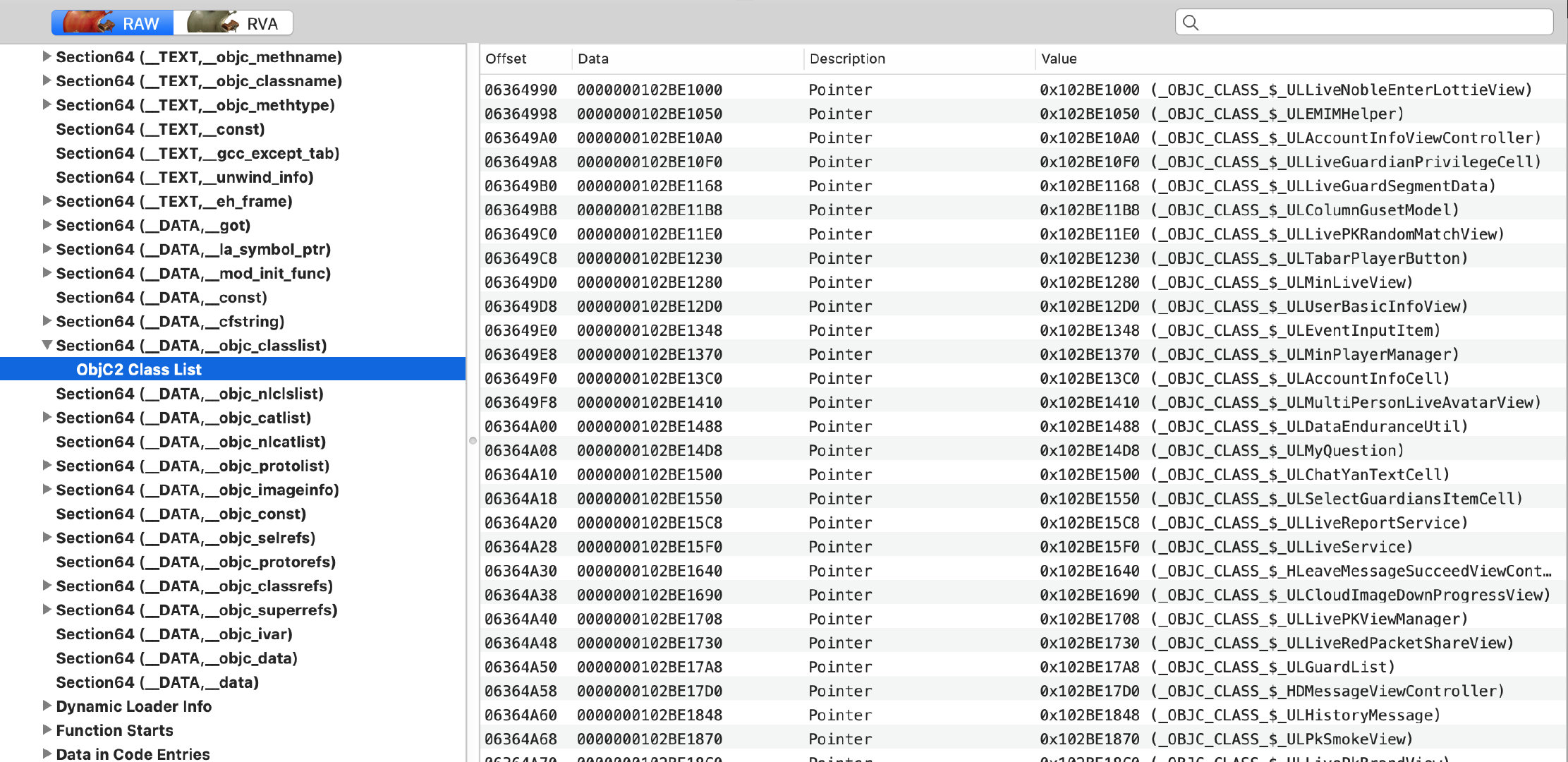Click the Value column header
This screenshot has height=762, width=1568.
[1059, 59]
